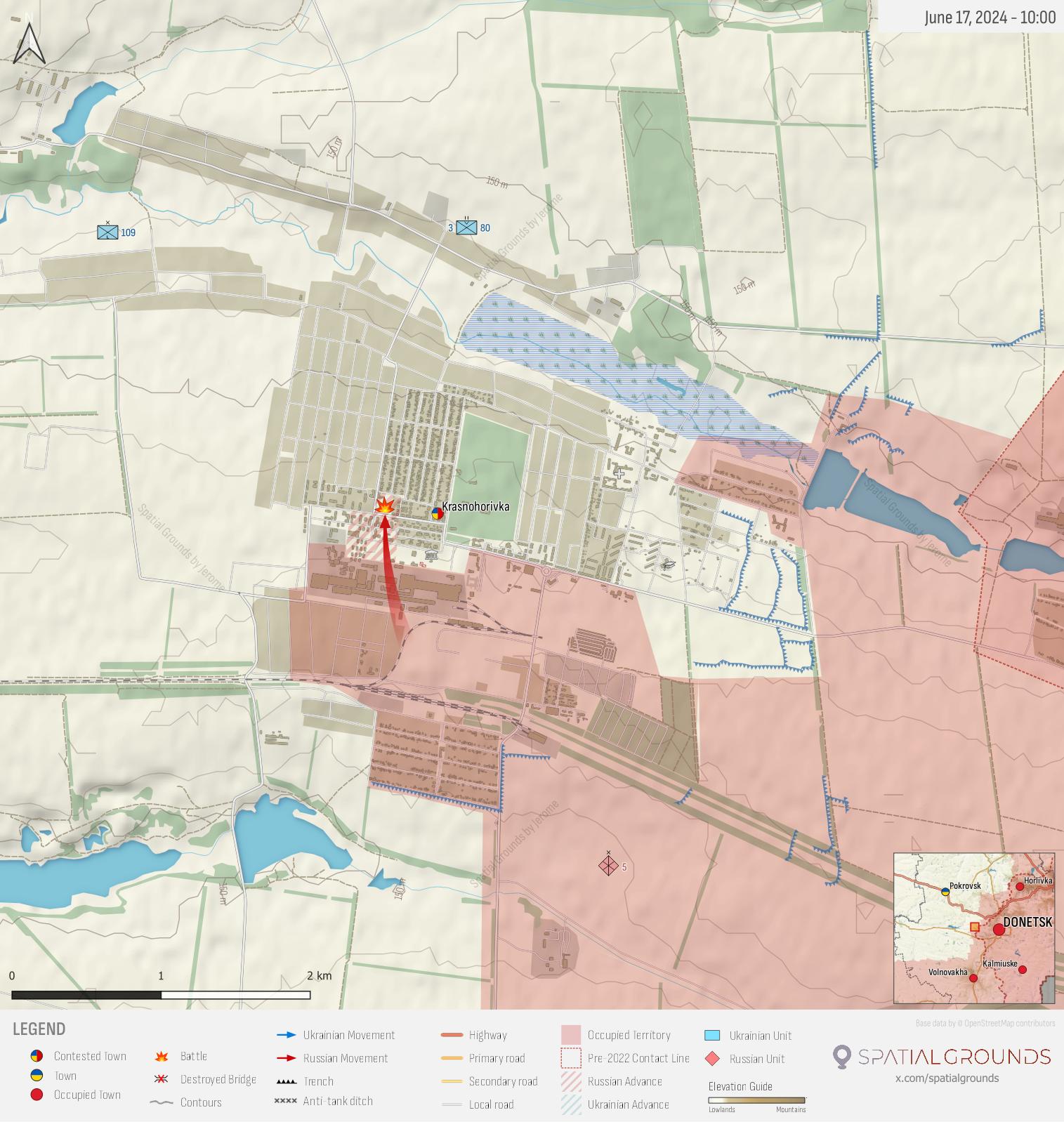Click the Mountains elevation label
Image resolution: width=1064 pixels, height=1122 pixels.
tap(791, 1109)
